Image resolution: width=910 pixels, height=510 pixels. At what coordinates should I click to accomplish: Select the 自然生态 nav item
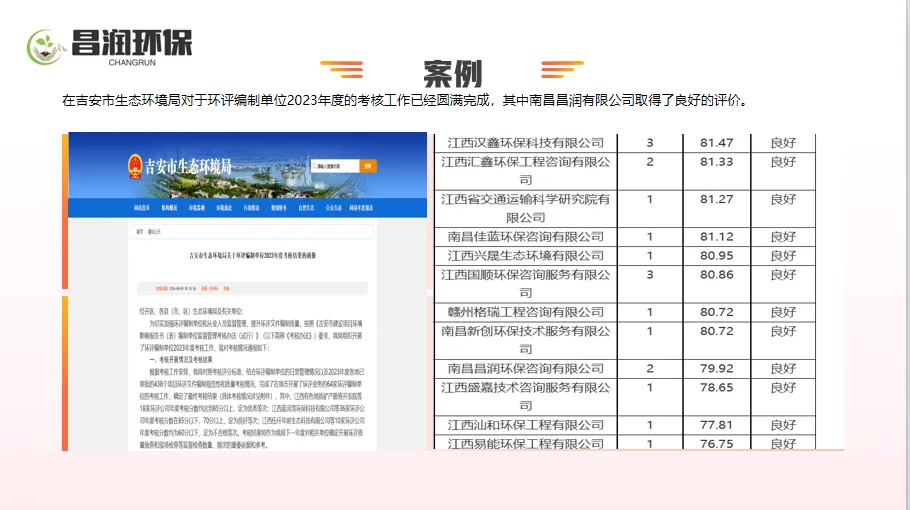tap(306, 208)
